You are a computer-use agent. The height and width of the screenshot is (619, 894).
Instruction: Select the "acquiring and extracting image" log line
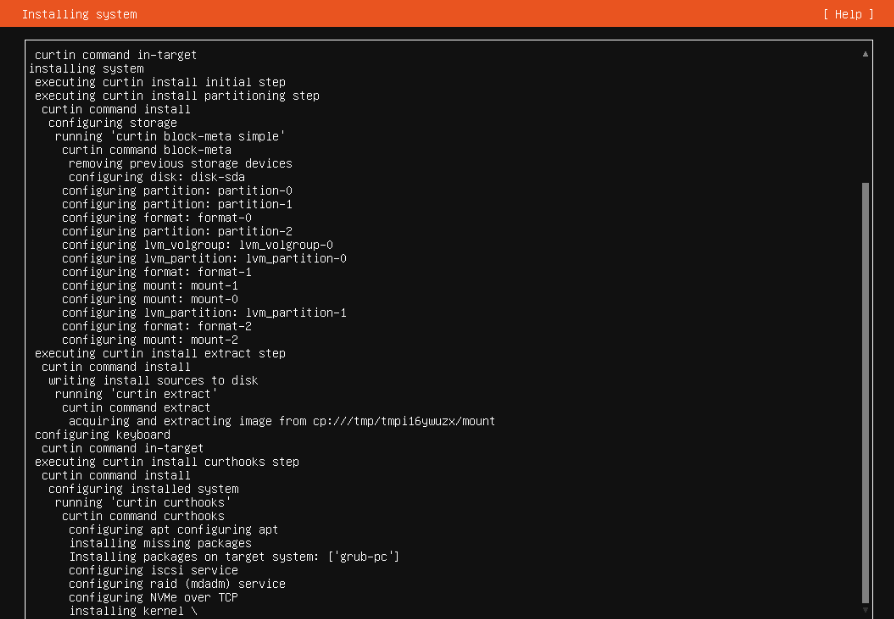tap(282, 421)
